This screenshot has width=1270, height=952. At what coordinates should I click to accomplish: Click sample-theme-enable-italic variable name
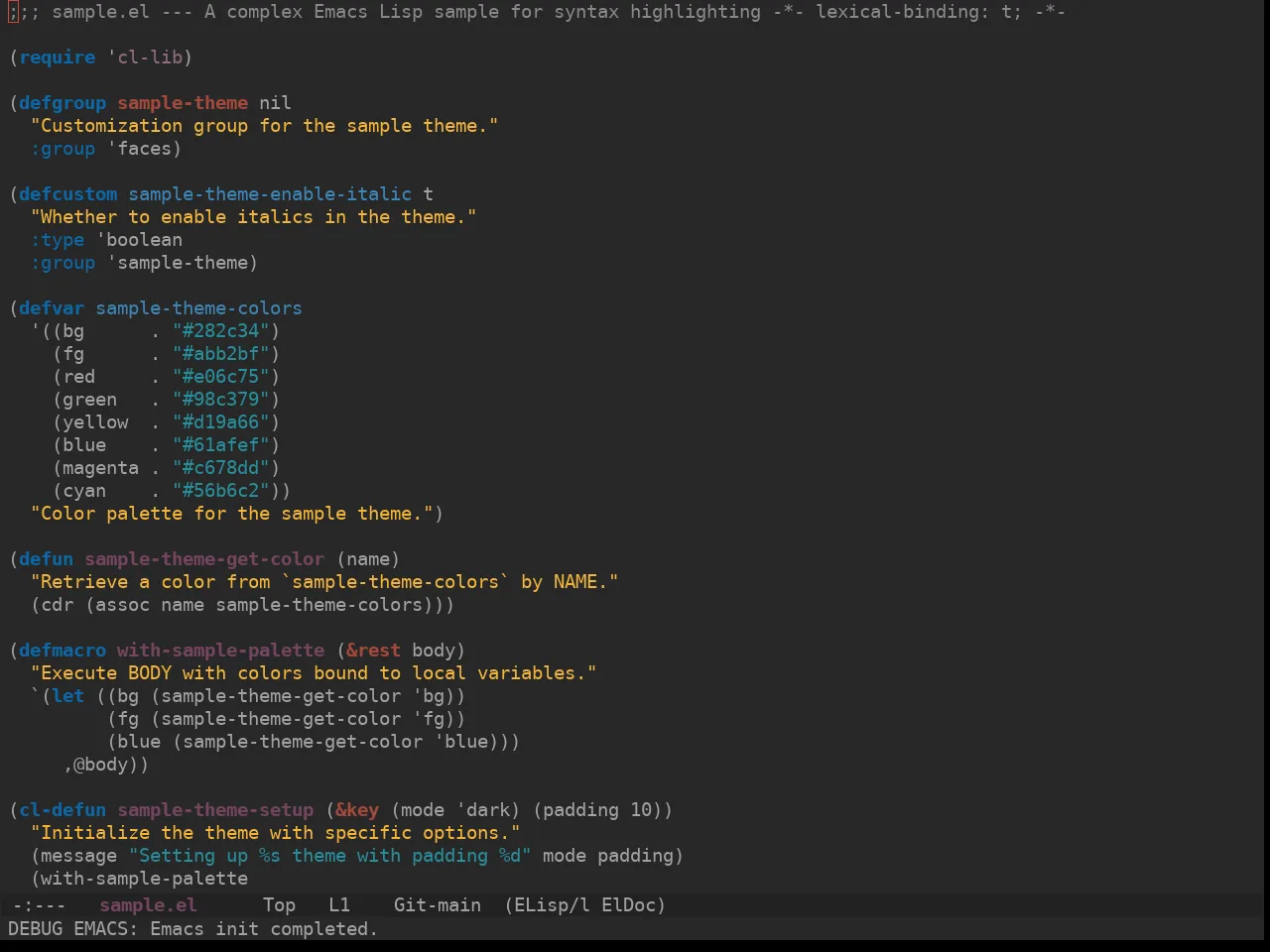(270, 193)
